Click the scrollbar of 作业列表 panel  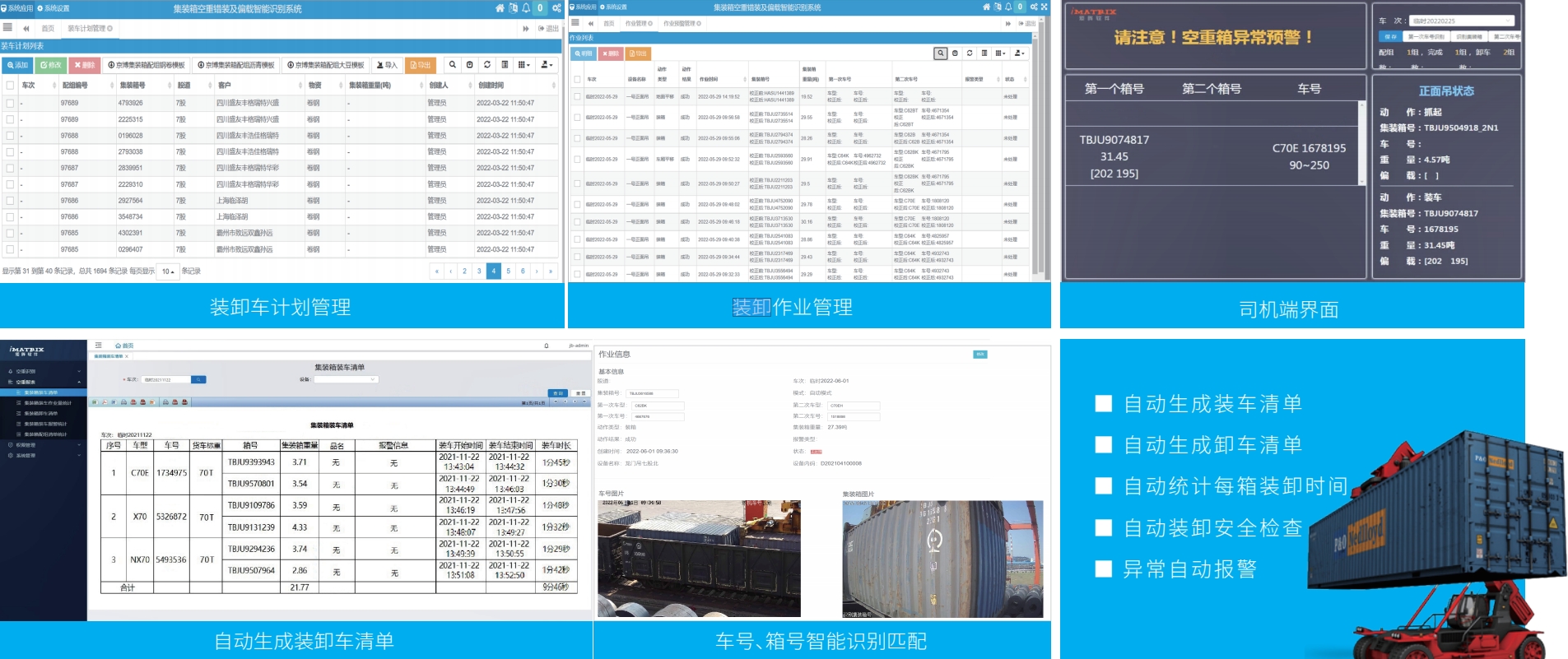pos(1045,165)
